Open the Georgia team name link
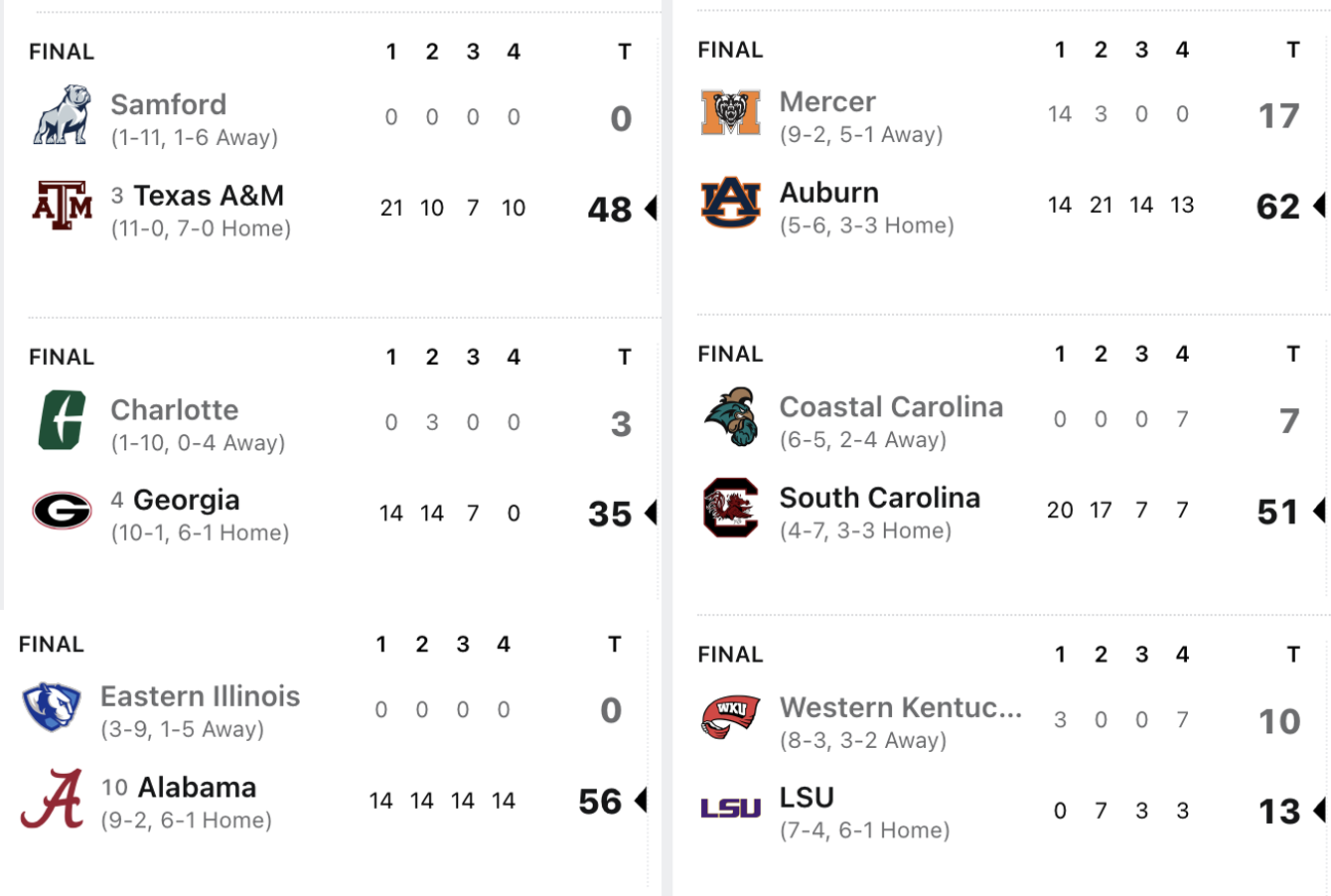The height and width of the screenshot is (896, 1331). (186, 500)
